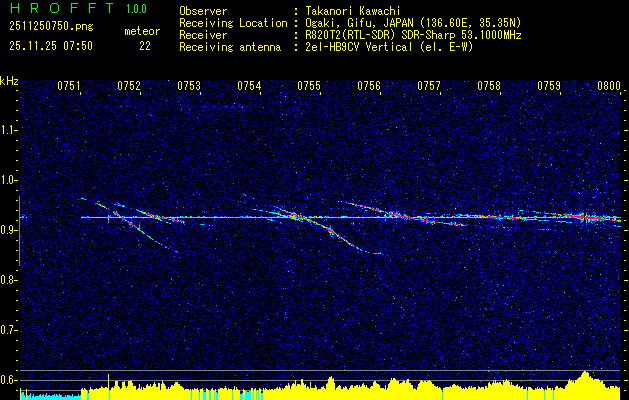This screenshot has width=629, height=400.
Task: Click the meteor count value 22
Action: [x=146, y=45]
